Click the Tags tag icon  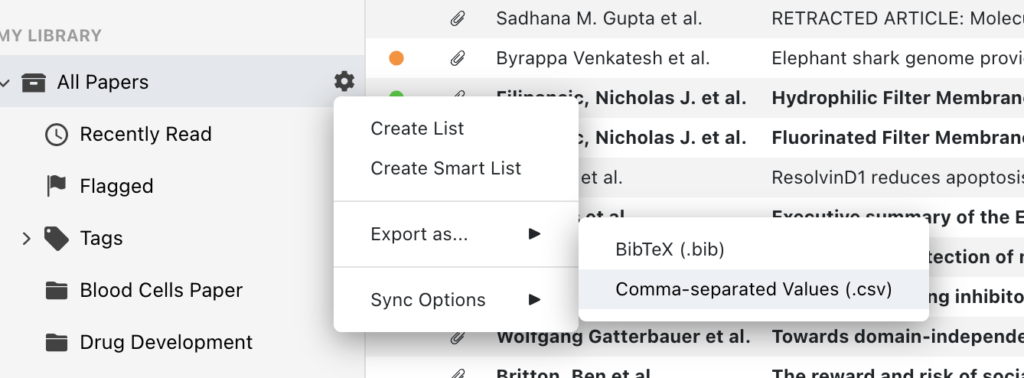pyautogui.click(x=57, y=238)
